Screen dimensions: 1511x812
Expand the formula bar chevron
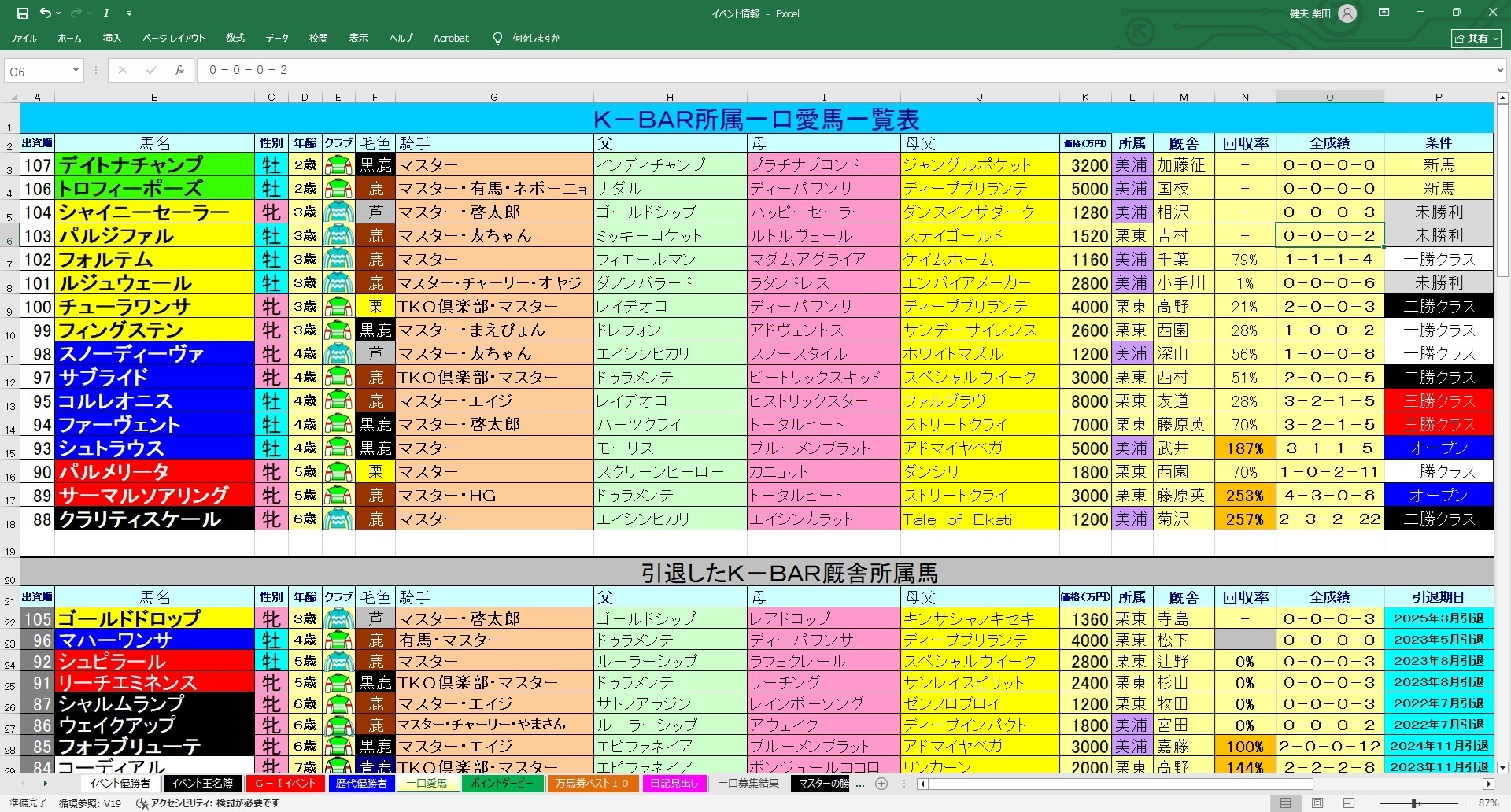pos(1499,71)
